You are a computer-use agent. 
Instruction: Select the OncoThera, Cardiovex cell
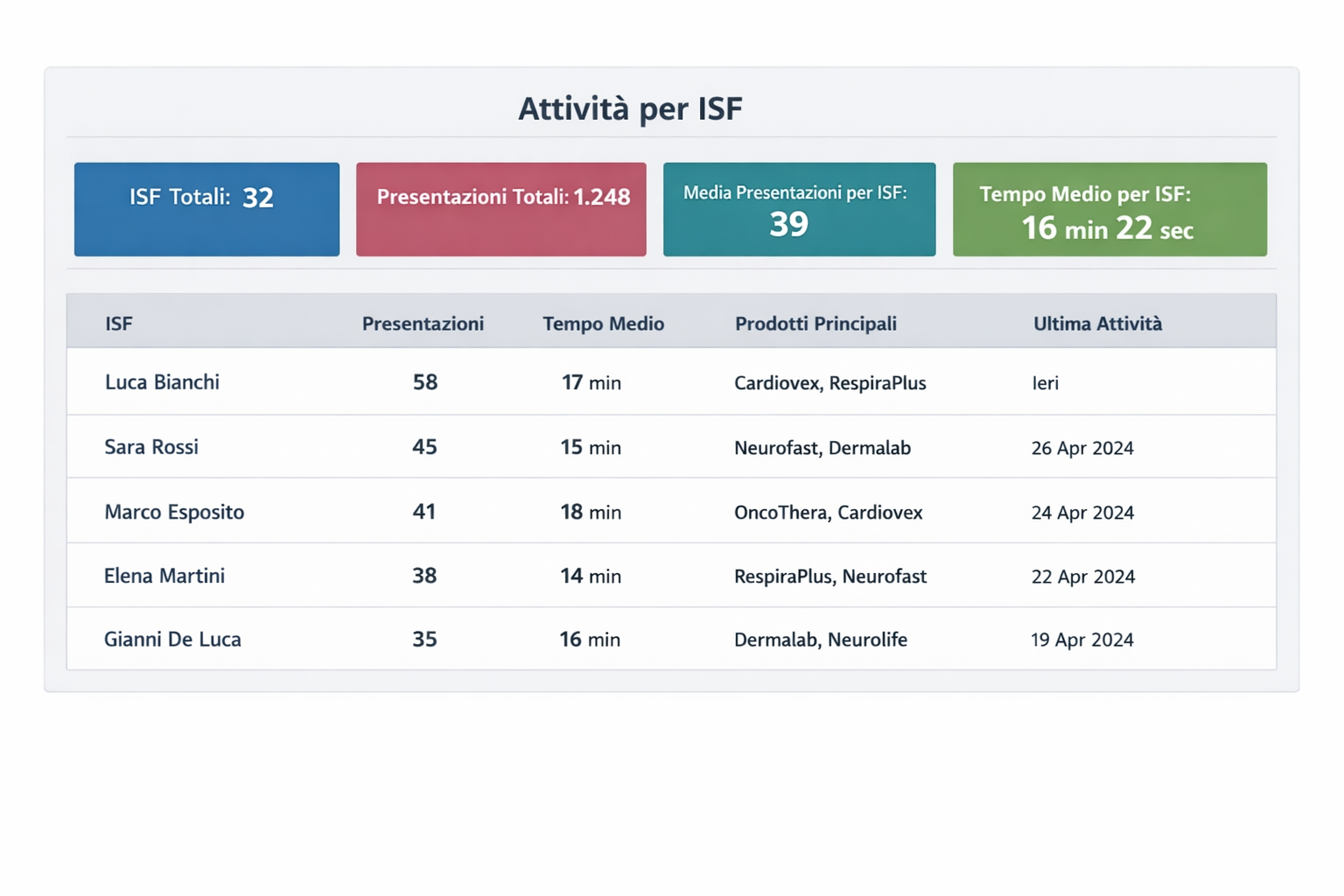click(828, 513)
